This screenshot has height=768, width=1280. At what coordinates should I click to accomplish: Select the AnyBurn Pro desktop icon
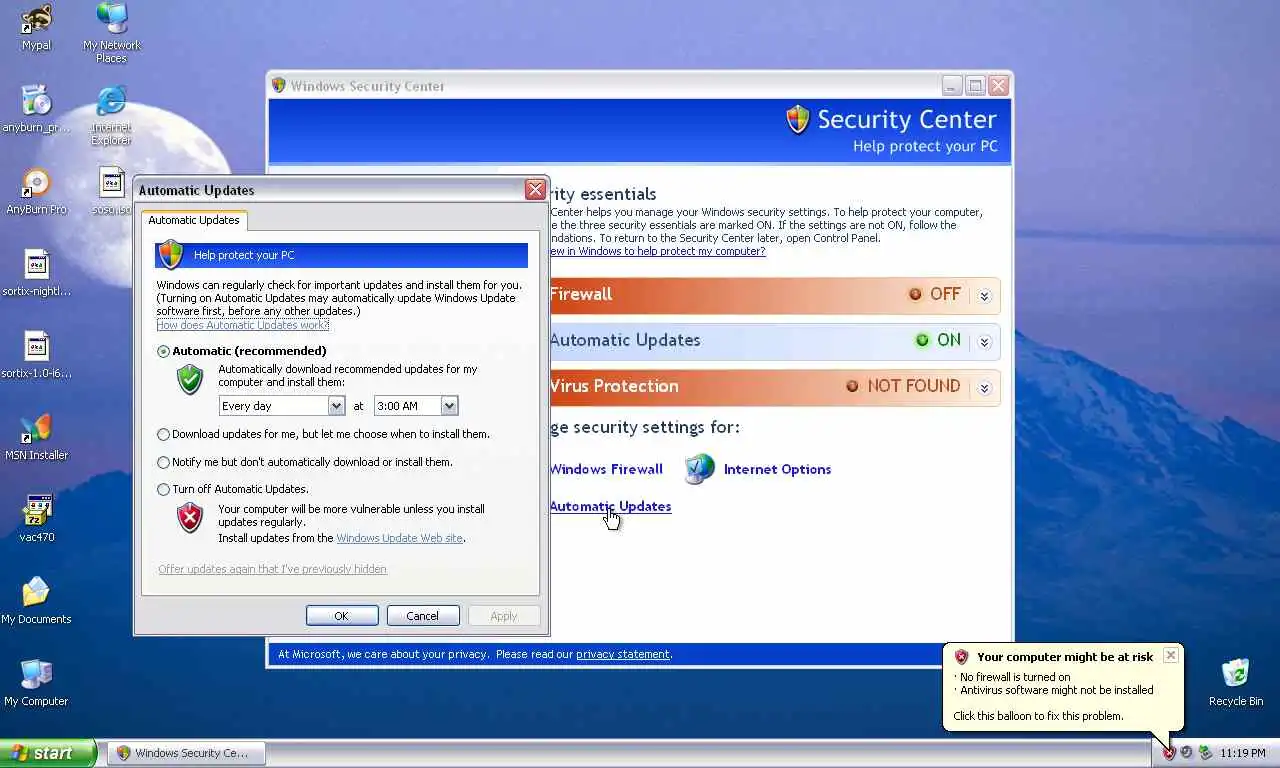pos(36,191)
